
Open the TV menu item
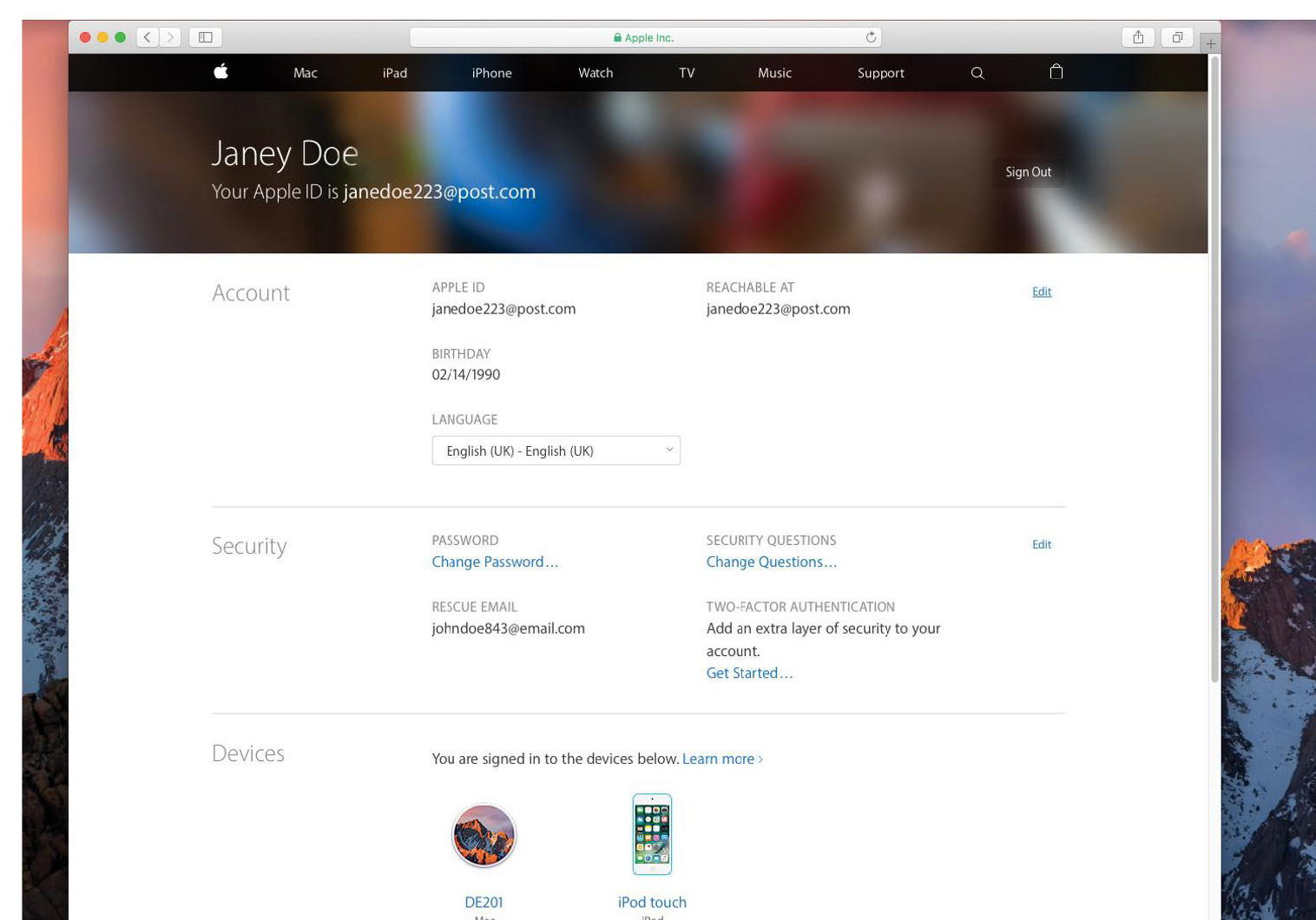pyautogui.click(x=687, y=73)
